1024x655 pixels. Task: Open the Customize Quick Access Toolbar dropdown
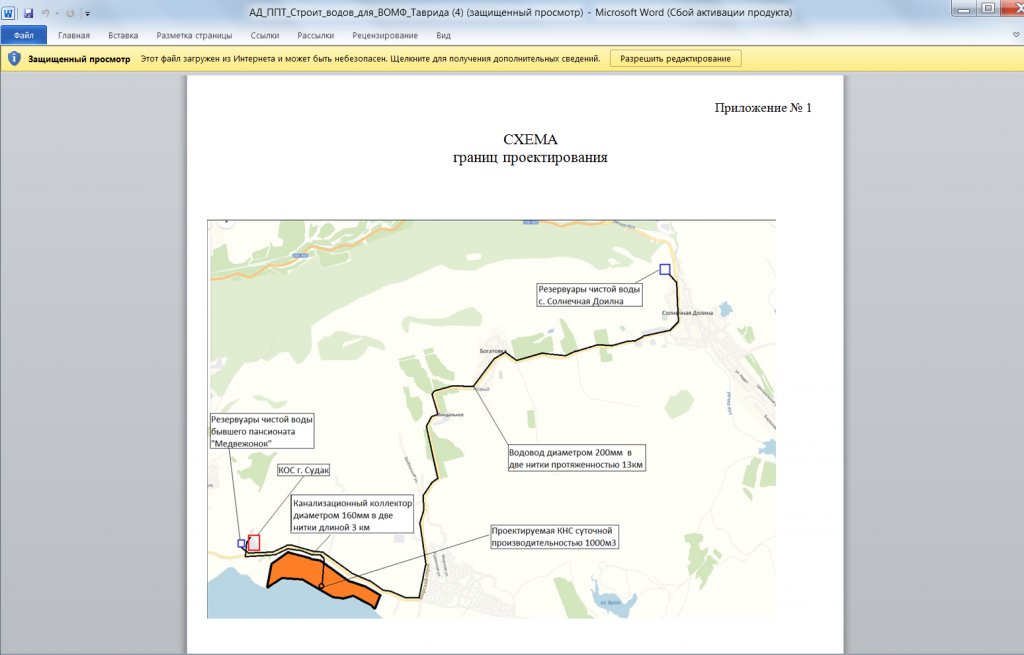pyautogui.click(x=88, y=13)
